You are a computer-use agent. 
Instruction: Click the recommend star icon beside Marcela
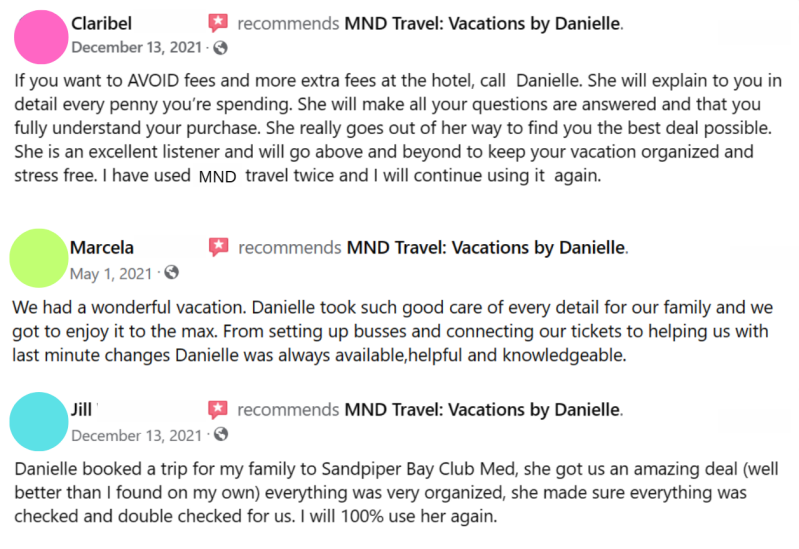click(x=217, y=247)
